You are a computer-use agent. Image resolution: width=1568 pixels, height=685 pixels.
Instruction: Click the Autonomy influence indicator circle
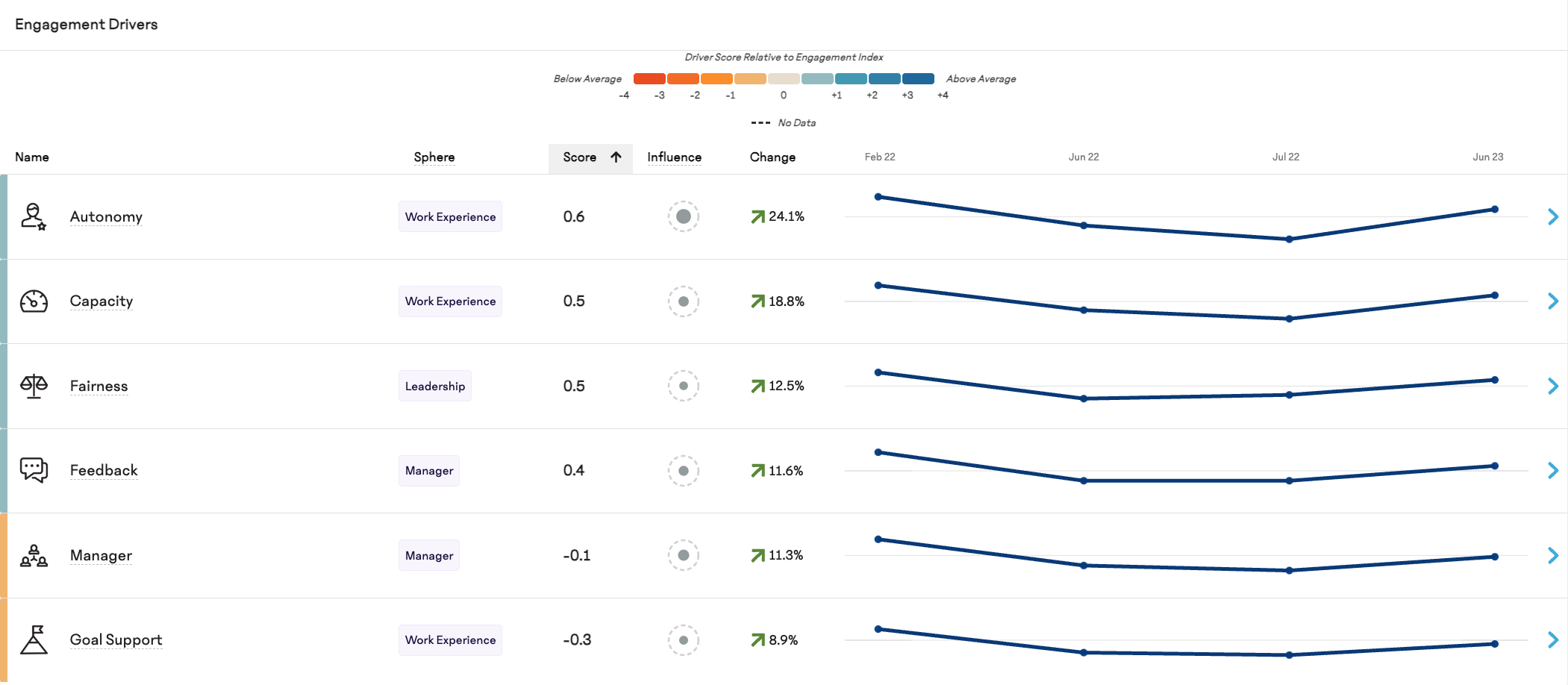pos(683,216)
